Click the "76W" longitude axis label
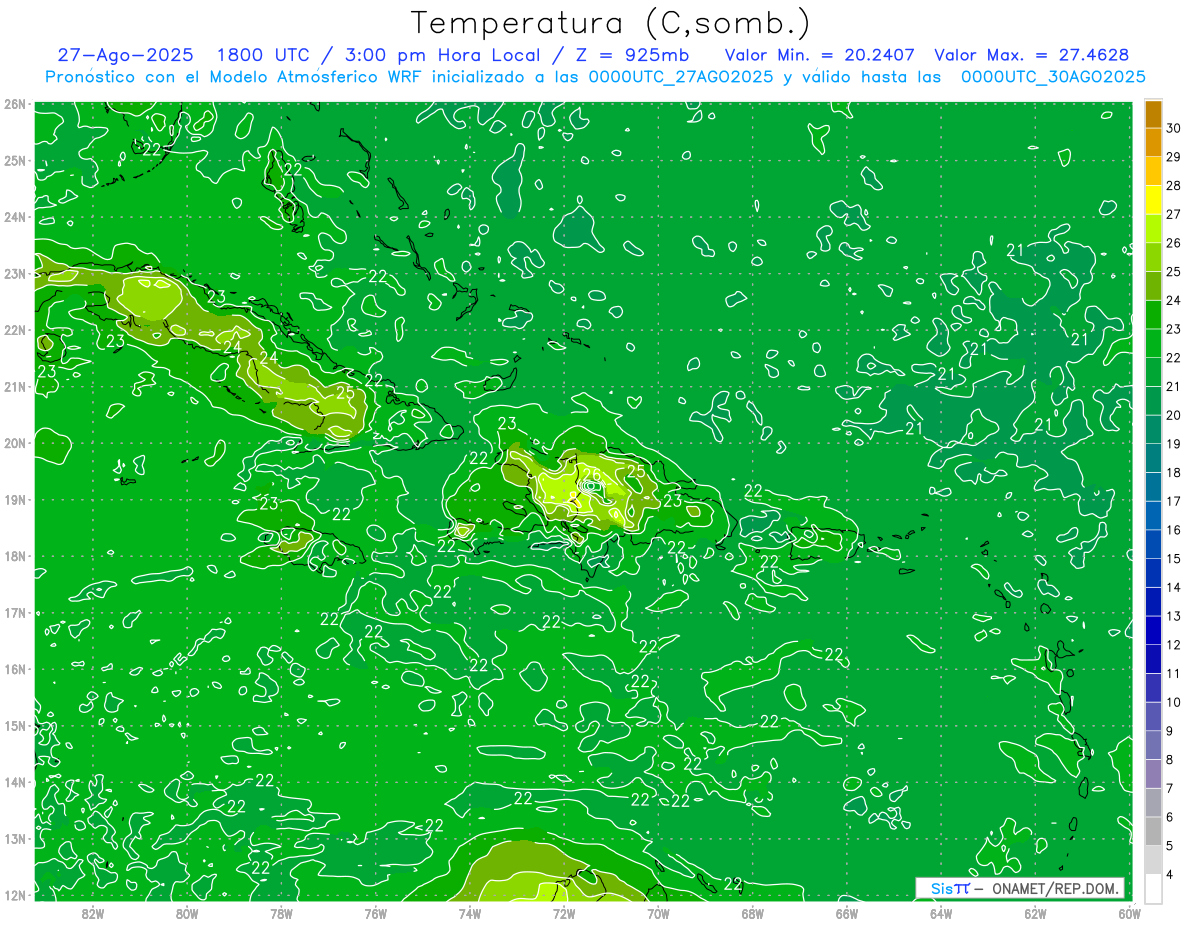 376,913
